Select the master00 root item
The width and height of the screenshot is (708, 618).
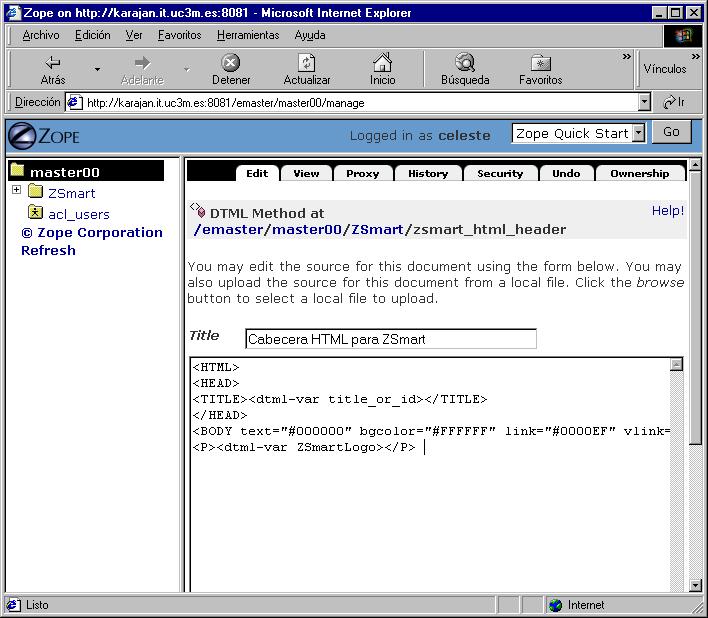coord(86,171)
